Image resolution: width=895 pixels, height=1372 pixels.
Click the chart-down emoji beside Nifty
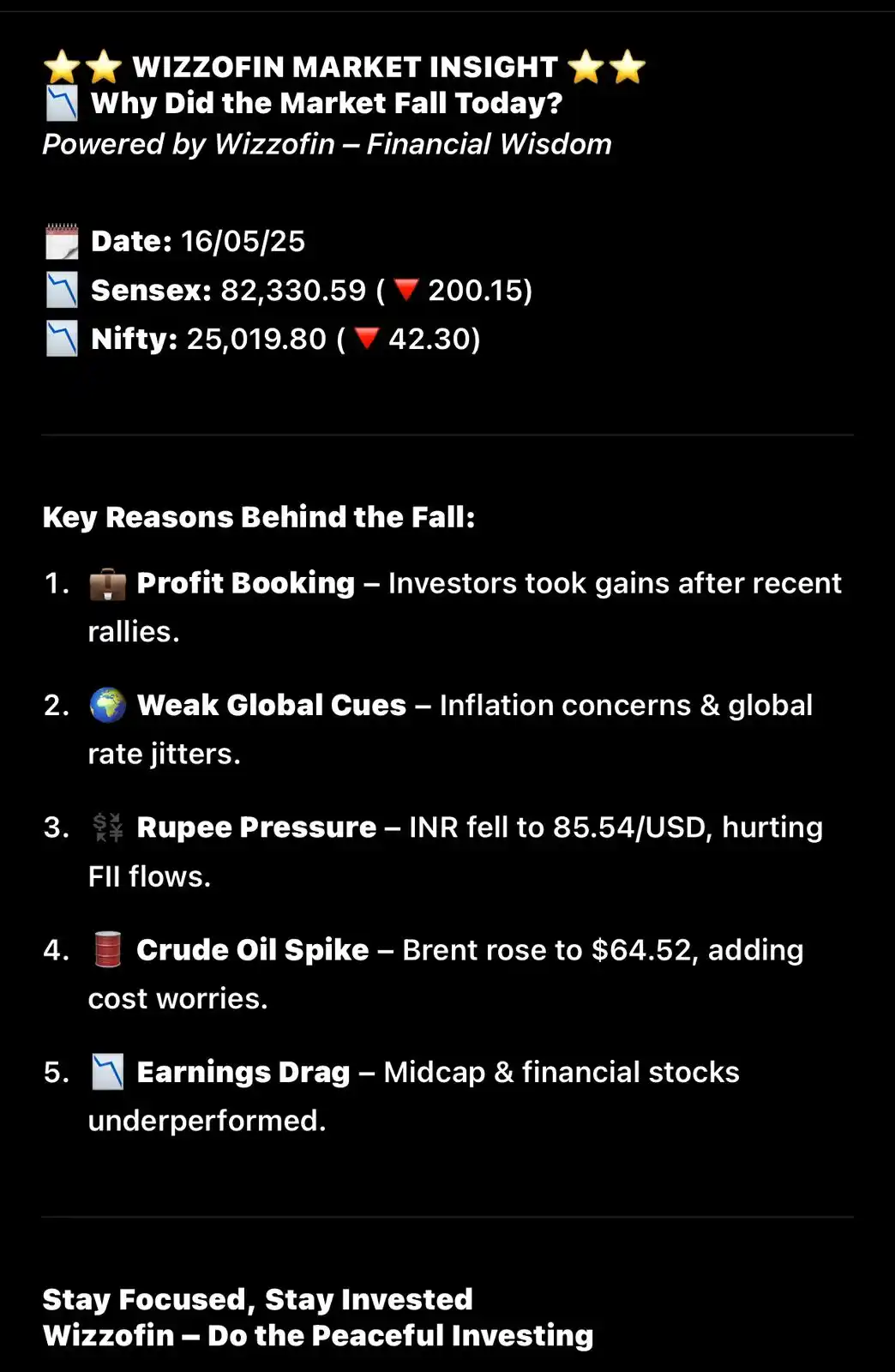tap(62, 339)
